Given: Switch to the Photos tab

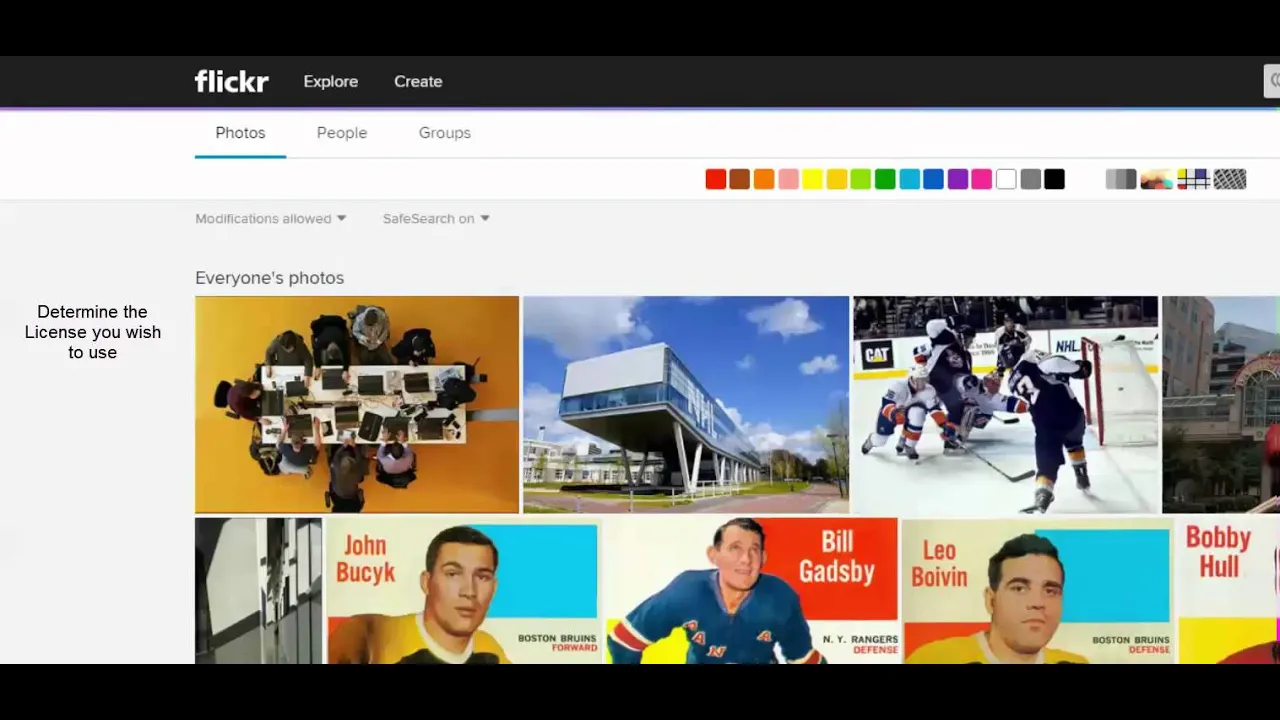Looking at the screenshot, I should (240, 133).
